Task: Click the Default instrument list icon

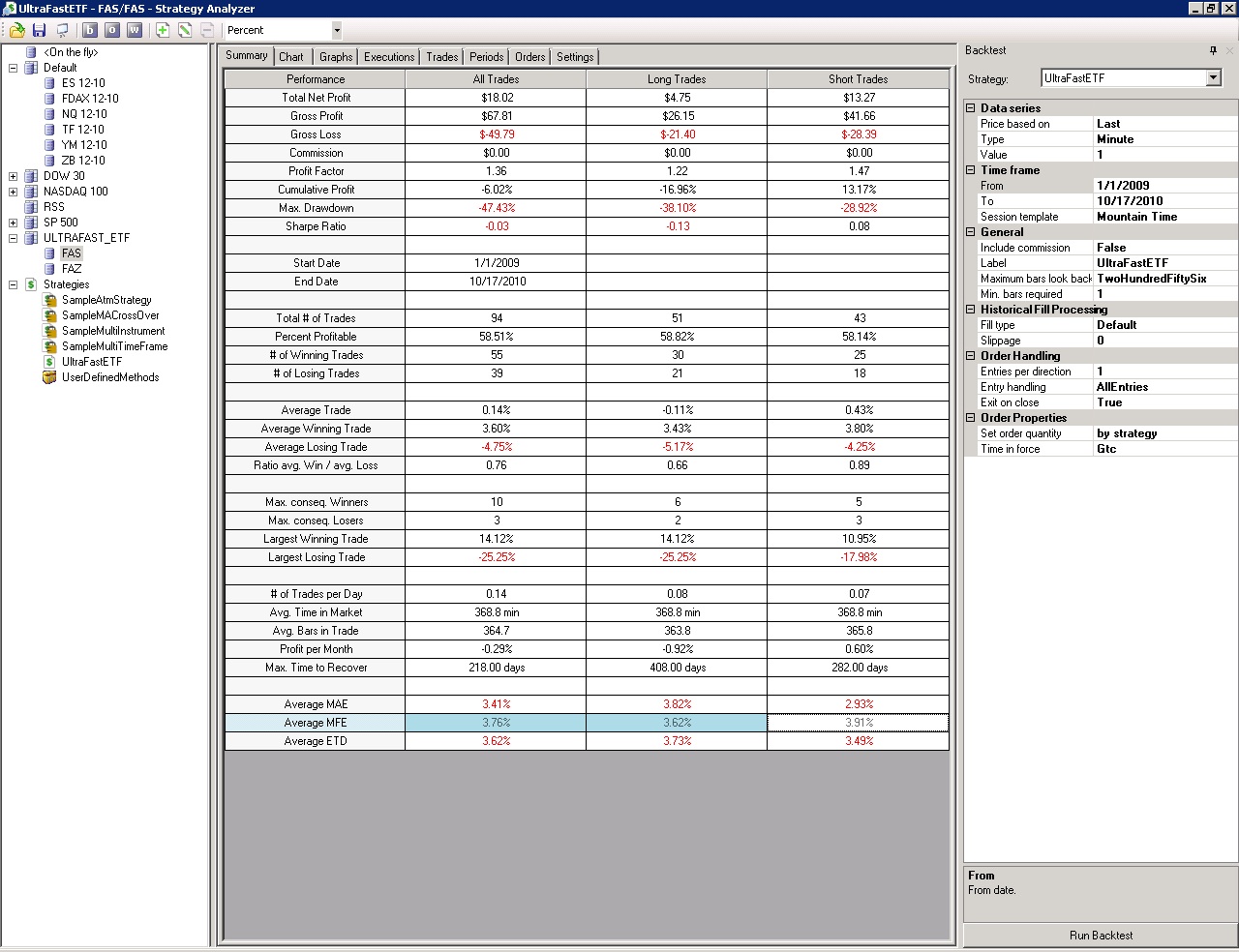Action: pyautogui.click(x=31, y=68)
